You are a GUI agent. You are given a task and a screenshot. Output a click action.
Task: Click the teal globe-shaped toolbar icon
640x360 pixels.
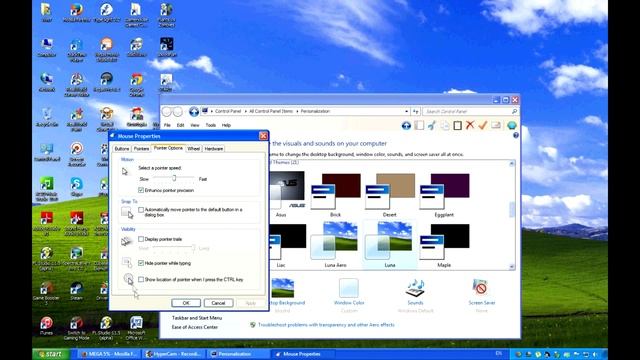511,126
